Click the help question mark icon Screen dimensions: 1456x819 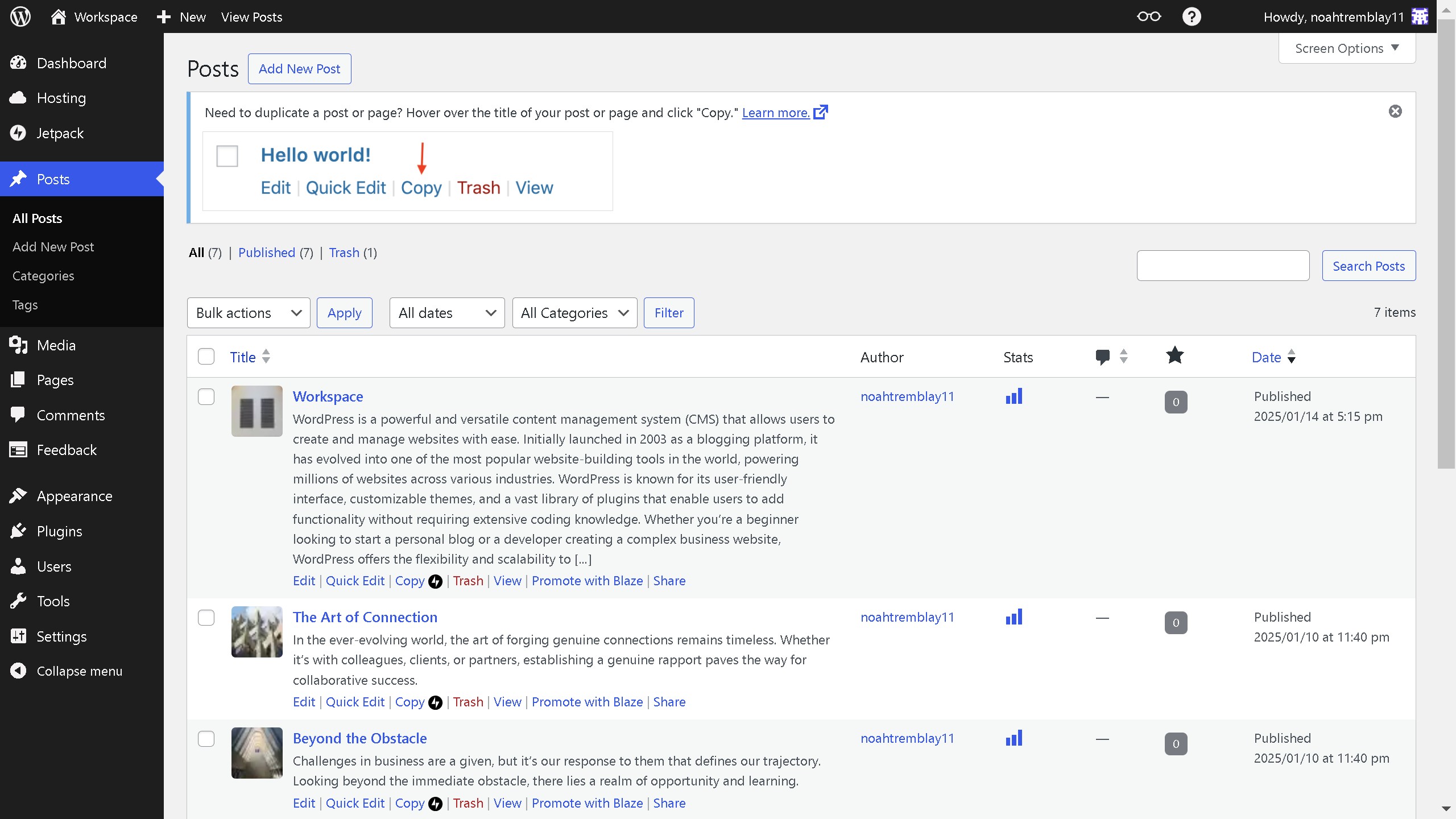(1191, 16)
